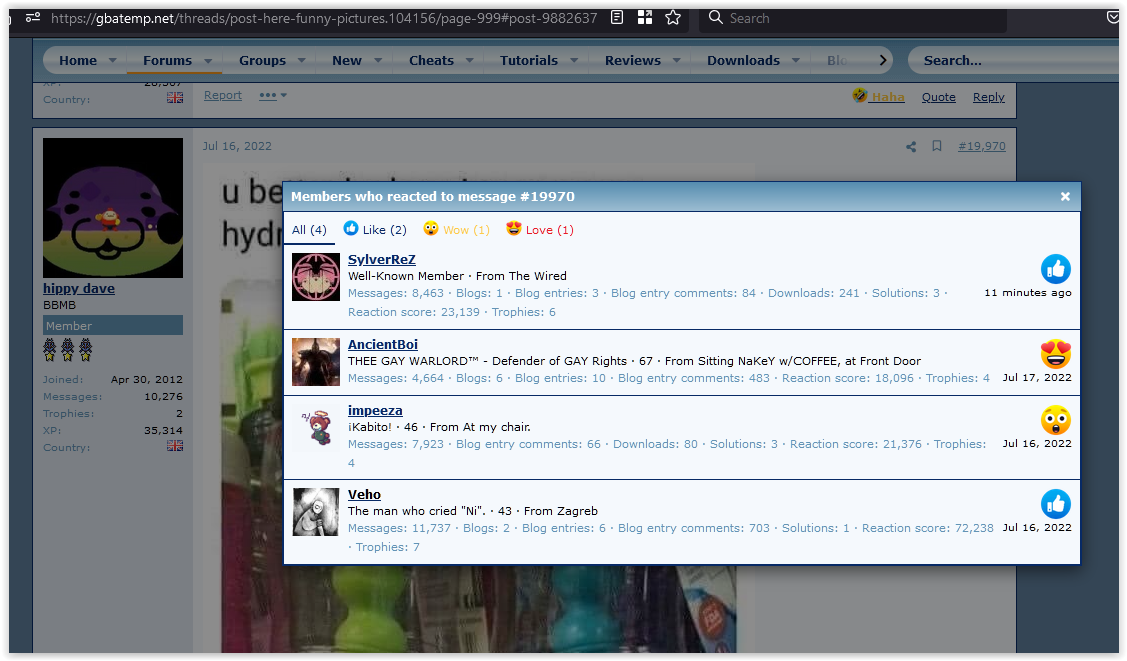
Task: Open the Reviews nav item
Action: point(632,60)
